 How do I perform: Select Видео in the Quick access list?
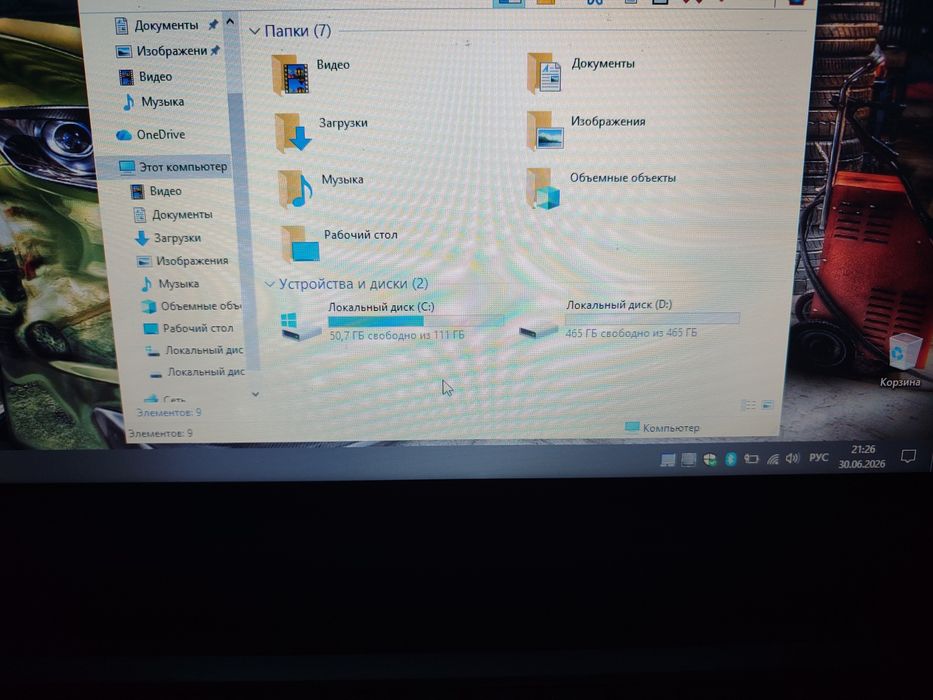tap(146, 77)
